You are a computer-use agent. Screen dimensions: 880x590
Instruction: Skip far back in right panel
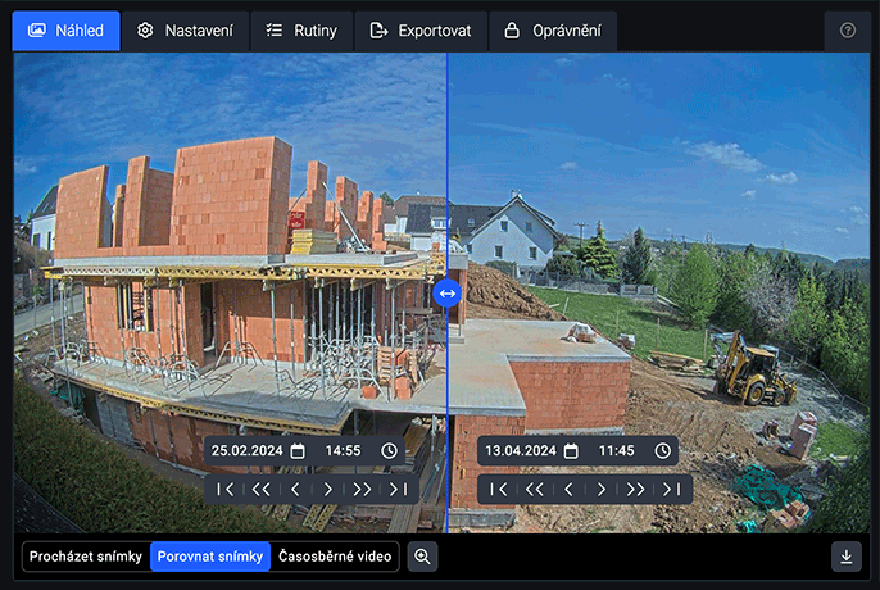[534, 490]
